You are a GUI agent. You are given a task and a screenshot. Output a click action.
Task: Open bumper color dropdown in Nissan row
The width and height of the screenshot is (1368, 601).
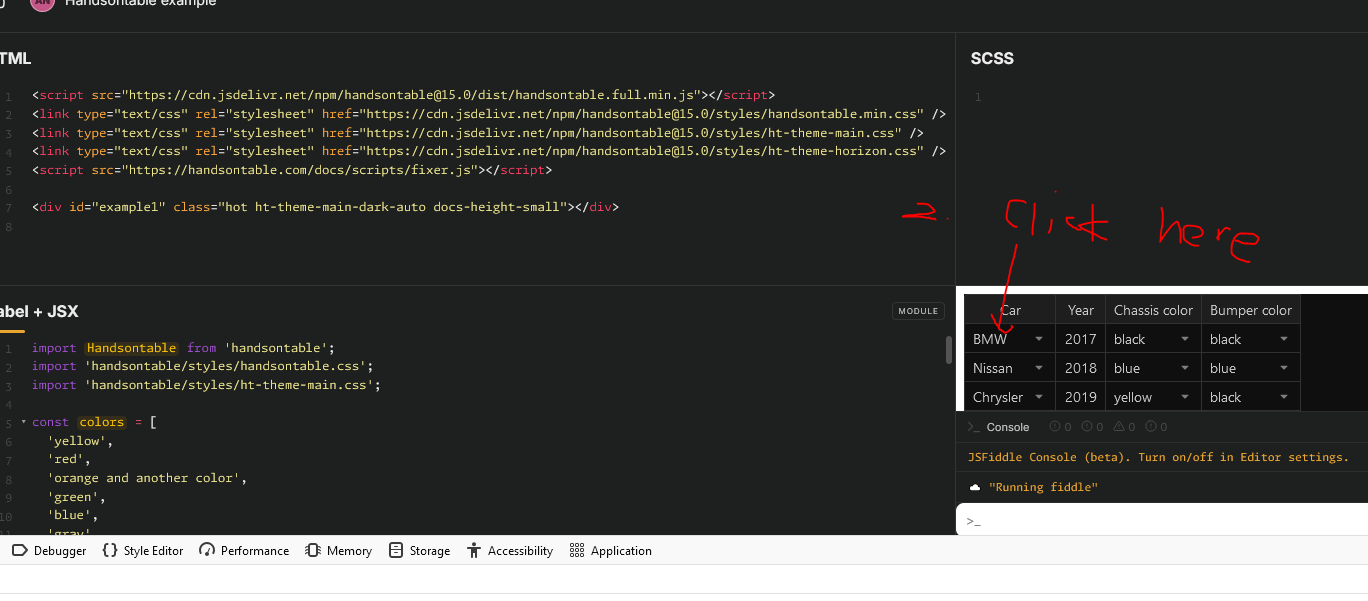tap(1285, 368)
